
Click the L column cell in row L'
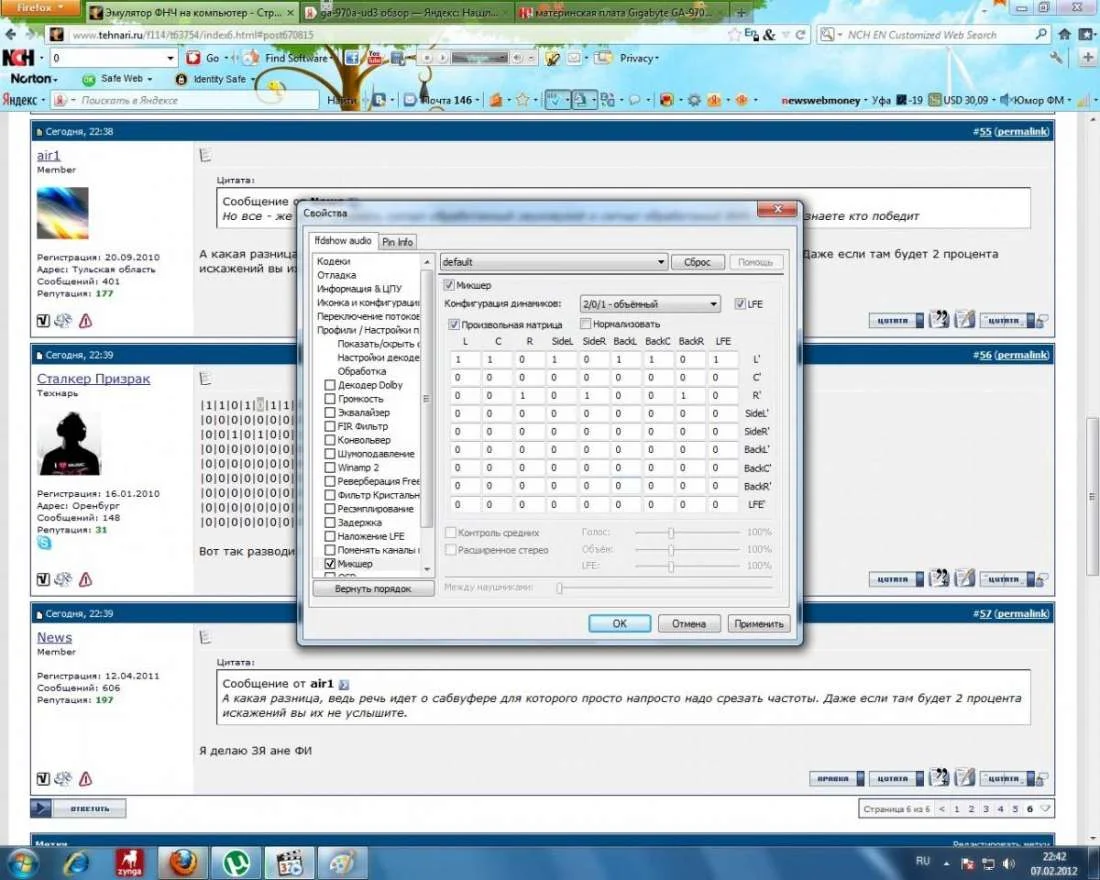click(x=465, y=359)
